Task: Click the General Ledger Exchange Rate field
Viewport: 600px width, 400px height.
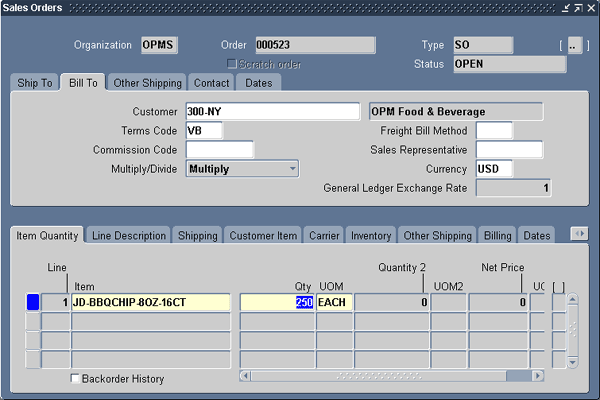Action: [513, 188]
